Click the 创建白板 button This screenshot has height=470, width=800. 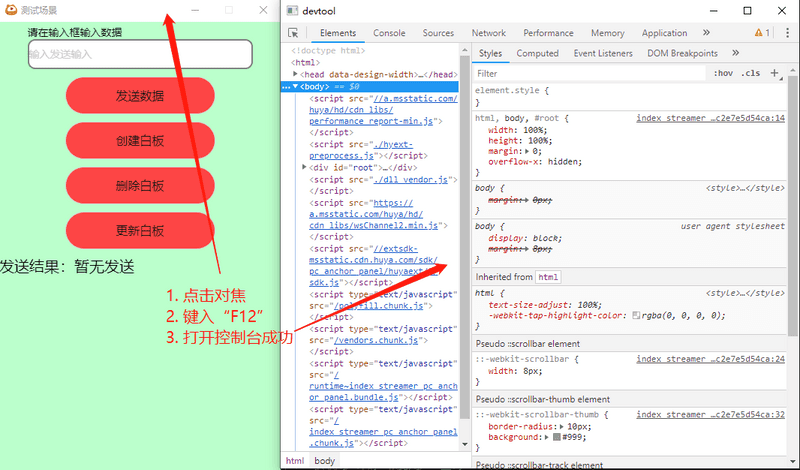tap(140, 141)
